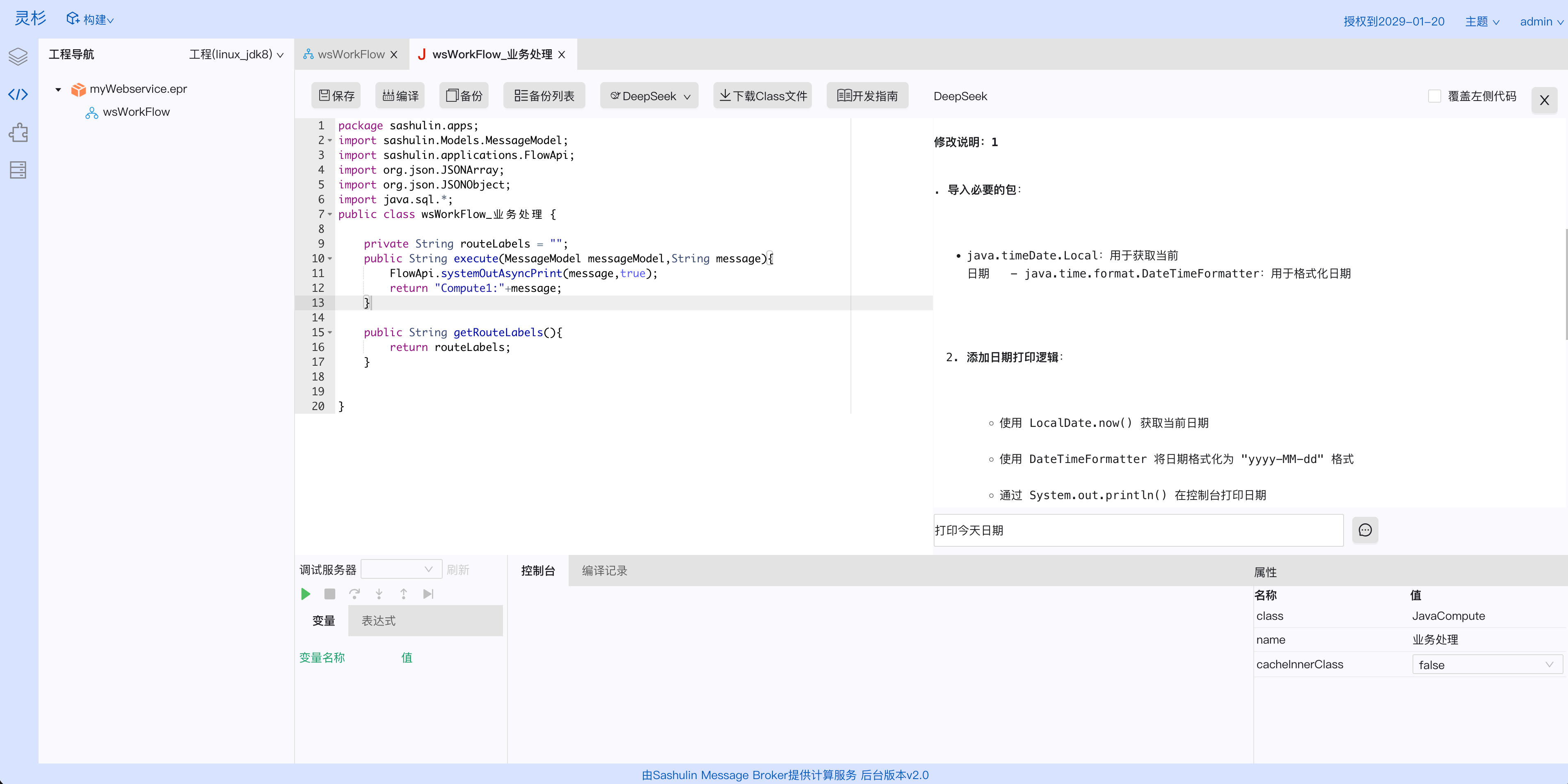Click the 下载Class文件 button
This screenshot has width=1568, height=784.
(x=763, y=96)
